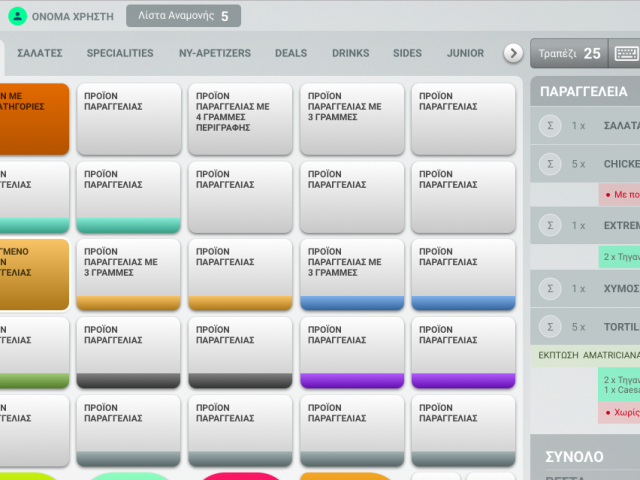
Task: Click the ΣΥΝΟΛΟ total header
Action: (x=574, y=457)
